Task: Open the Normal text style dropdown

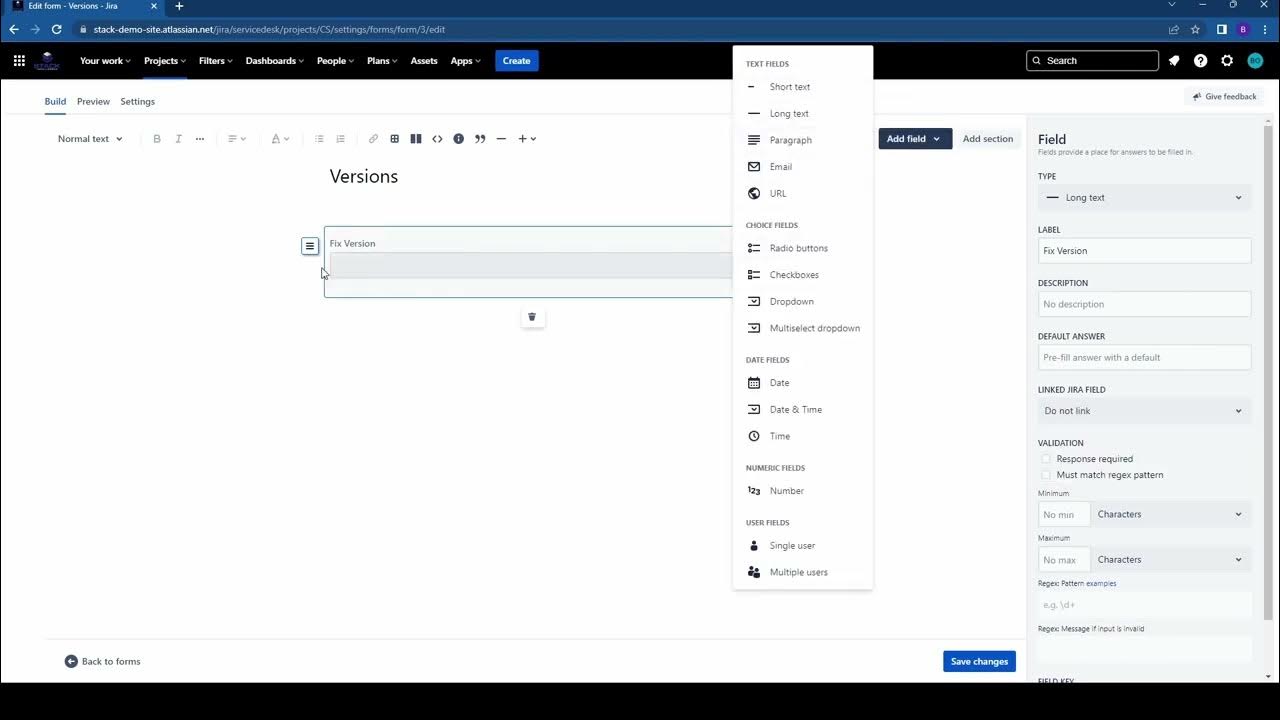Action: tap(90, 139)
